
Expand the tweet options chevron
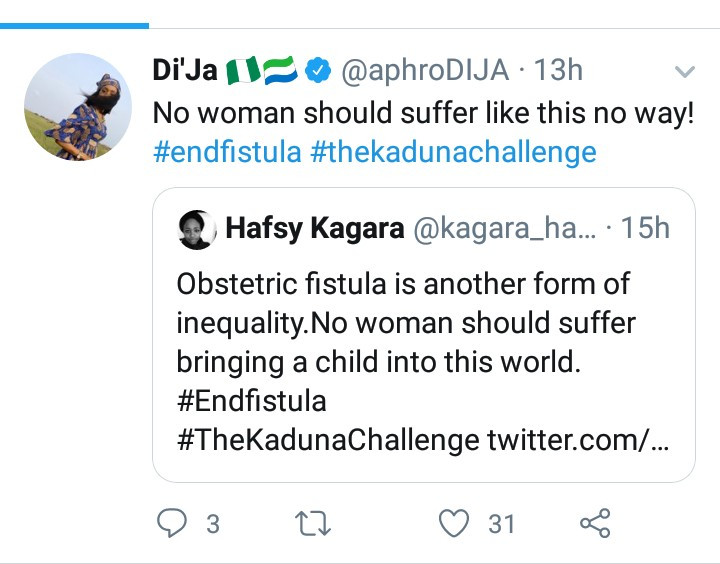pos(685,72)
